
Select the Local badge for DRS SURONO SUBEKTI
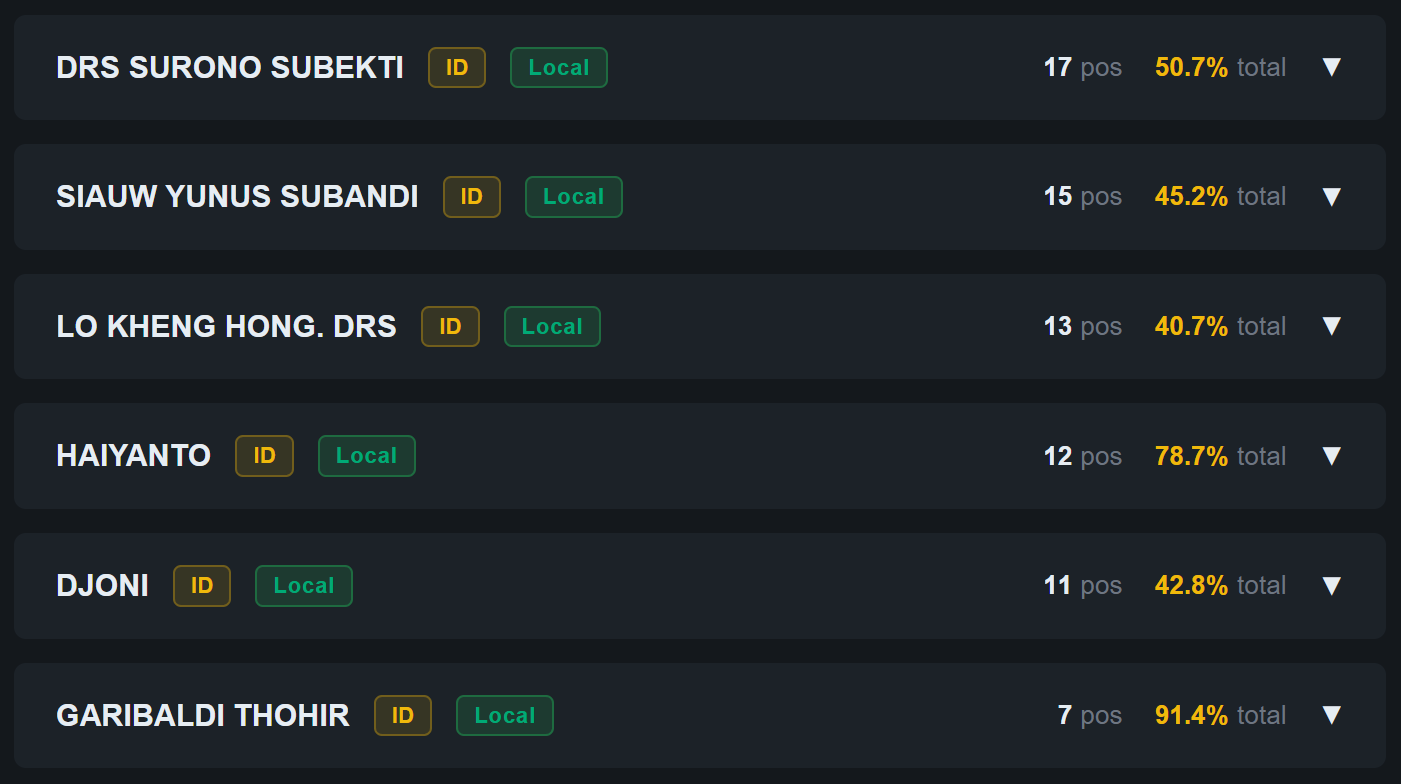click(x=558, y=67)
